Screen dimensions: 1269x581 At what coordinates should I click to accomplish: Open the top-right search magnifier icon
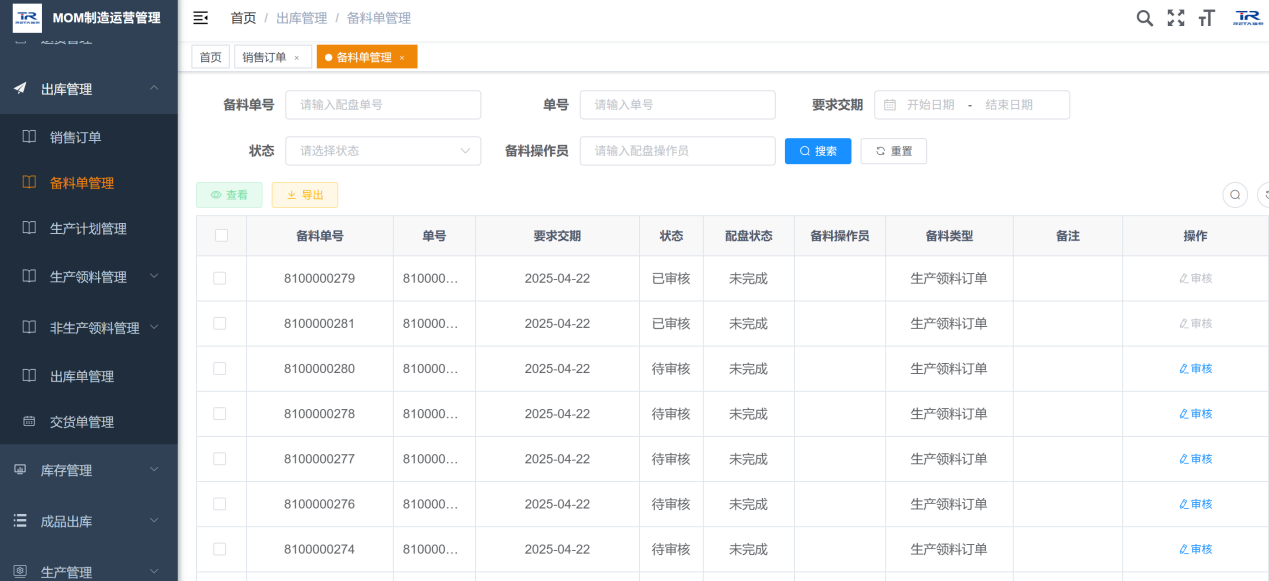[x=1145, y=18]
